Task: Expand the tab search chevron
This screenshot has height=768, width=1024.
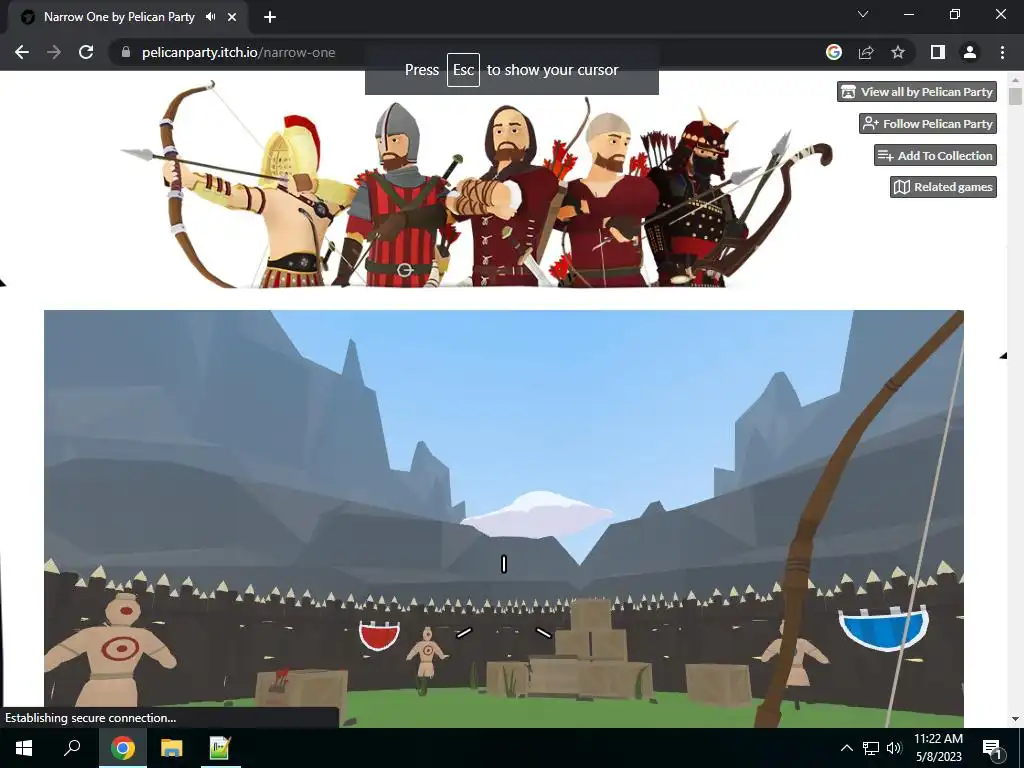Action: pyautogui.click(x=863, y=14)
